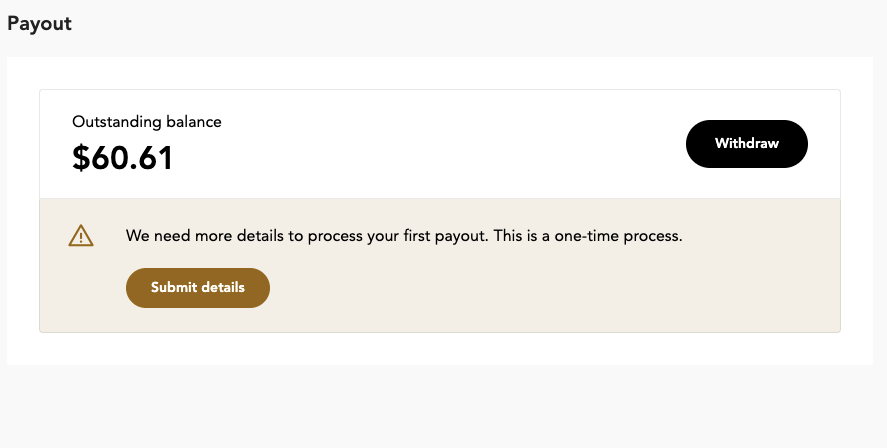
Task: Click the exclamation mark inside the alert triangle
Action: [x=81, y=238]
